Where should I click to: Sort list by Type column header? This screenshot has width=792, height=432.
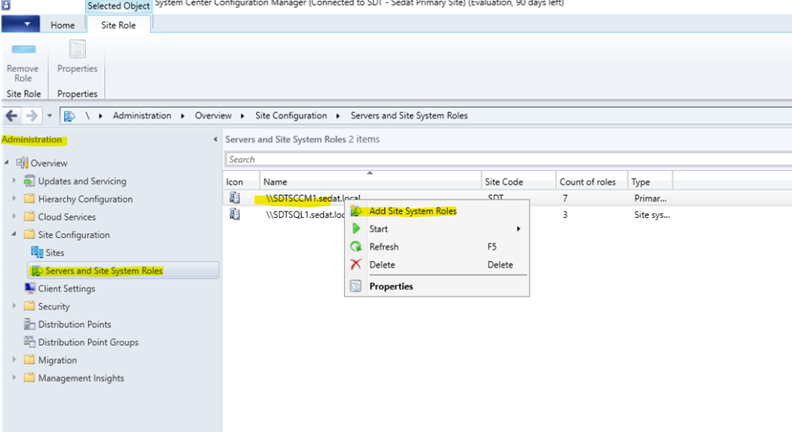click(650, 181)
